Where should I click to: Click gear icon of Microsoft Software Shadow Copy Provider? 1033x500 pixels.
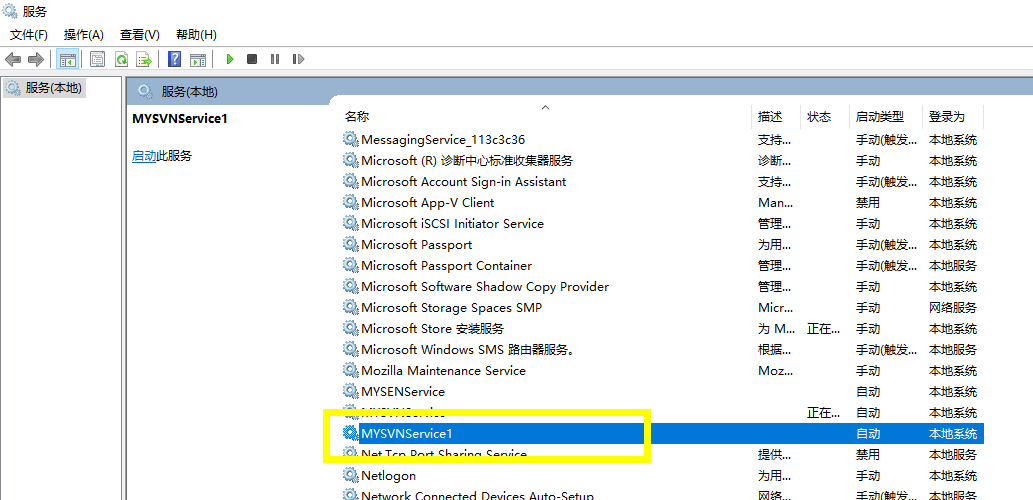tap(350, 287)
